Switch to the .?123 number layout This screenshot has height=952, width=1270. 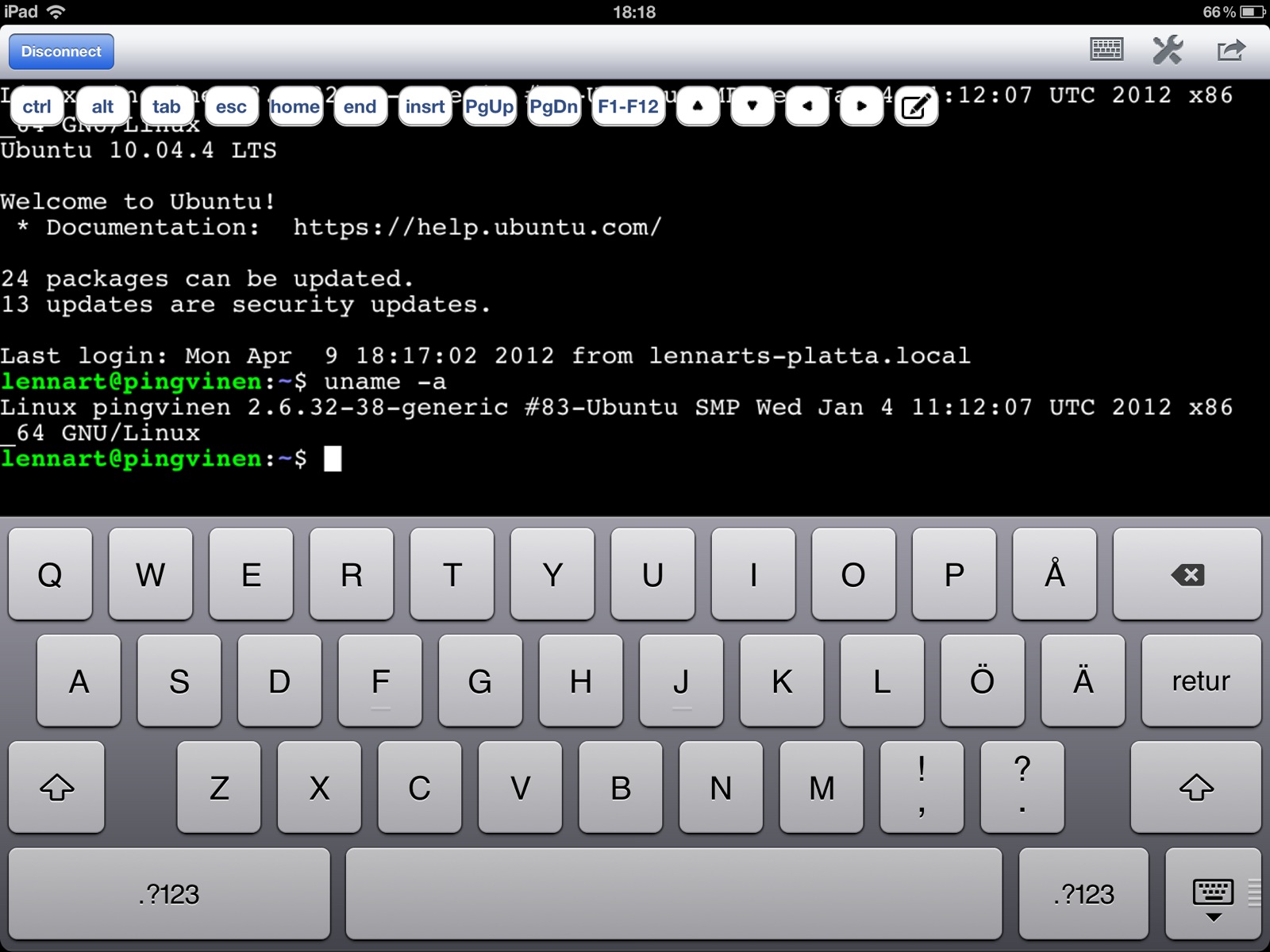coord(169,893)
